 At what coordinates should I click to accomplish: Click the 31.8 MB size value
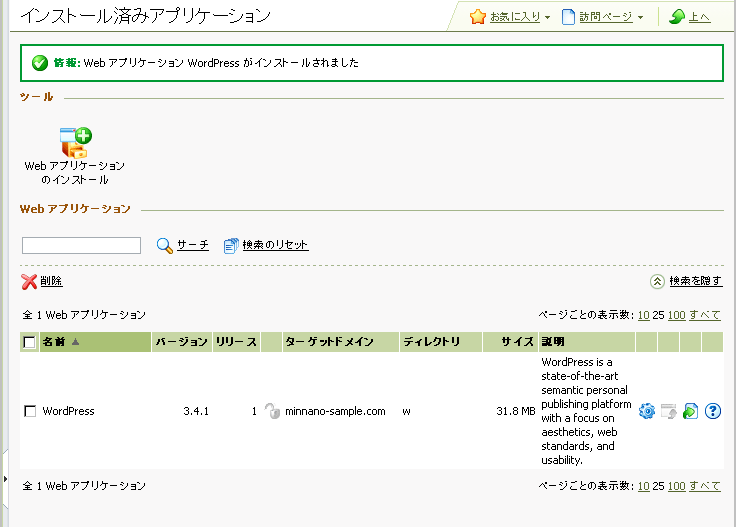(516, 412)
